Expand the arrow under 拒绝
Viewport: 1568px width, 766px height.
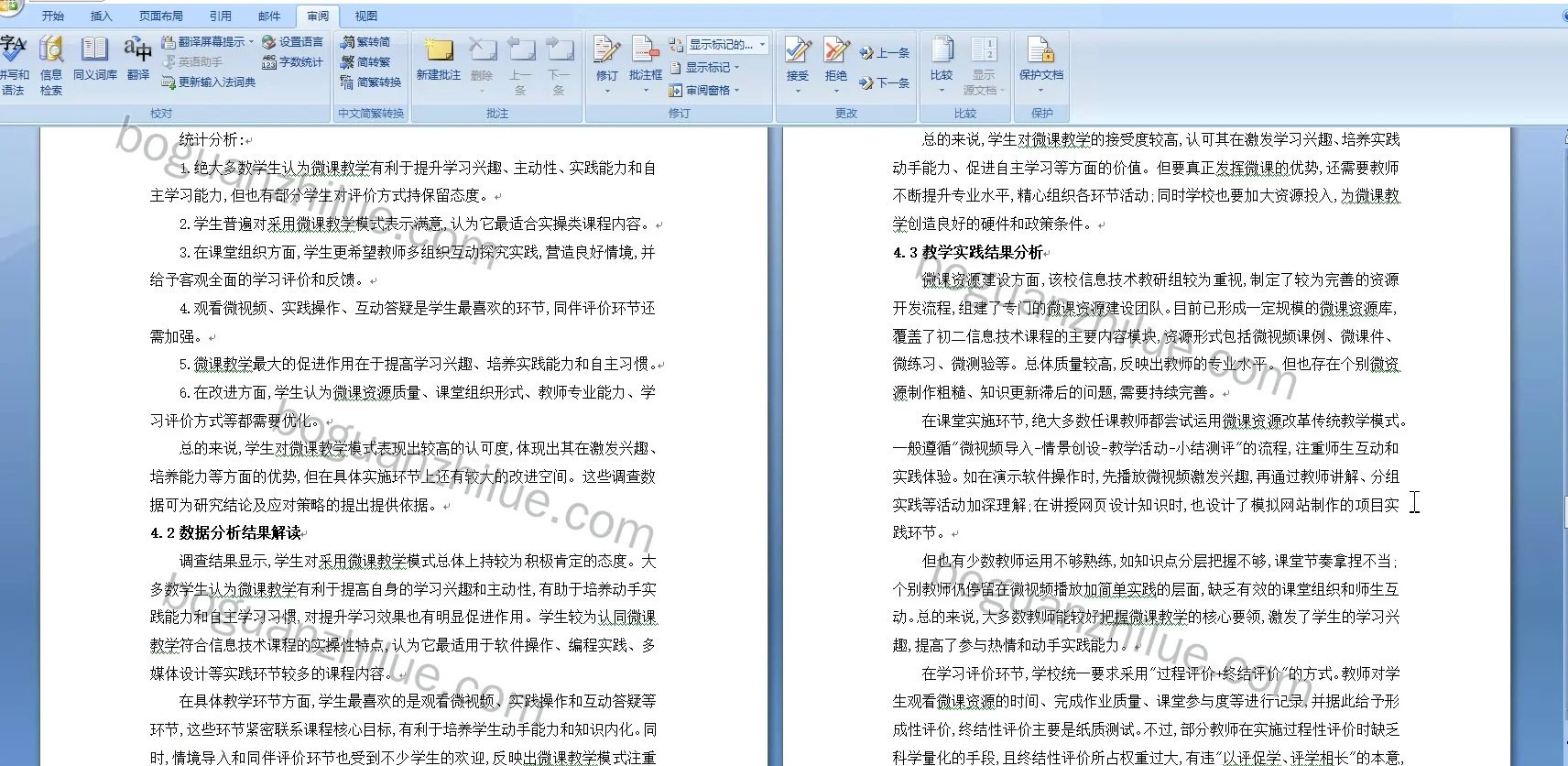coord(835,90)
